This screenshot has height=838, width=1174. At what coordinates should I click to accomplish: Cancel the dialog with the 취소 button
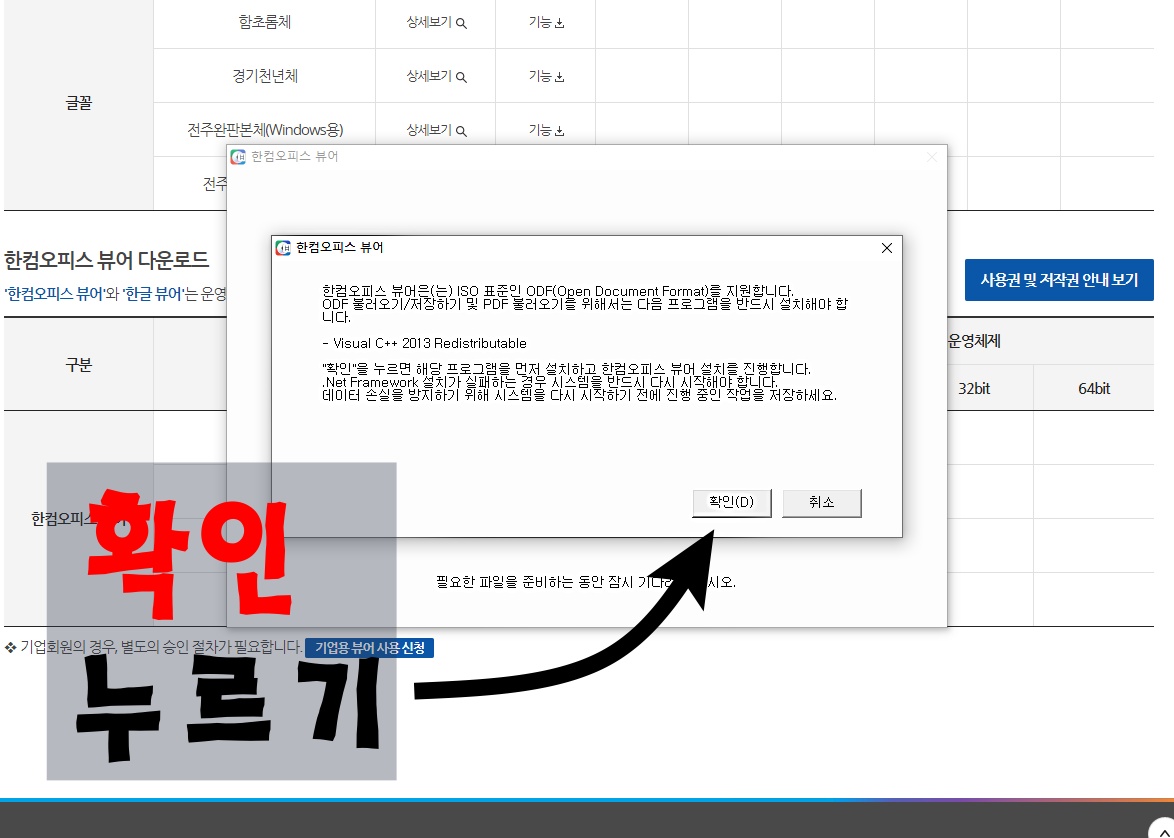pyautogui.click(x=821, y=503)
